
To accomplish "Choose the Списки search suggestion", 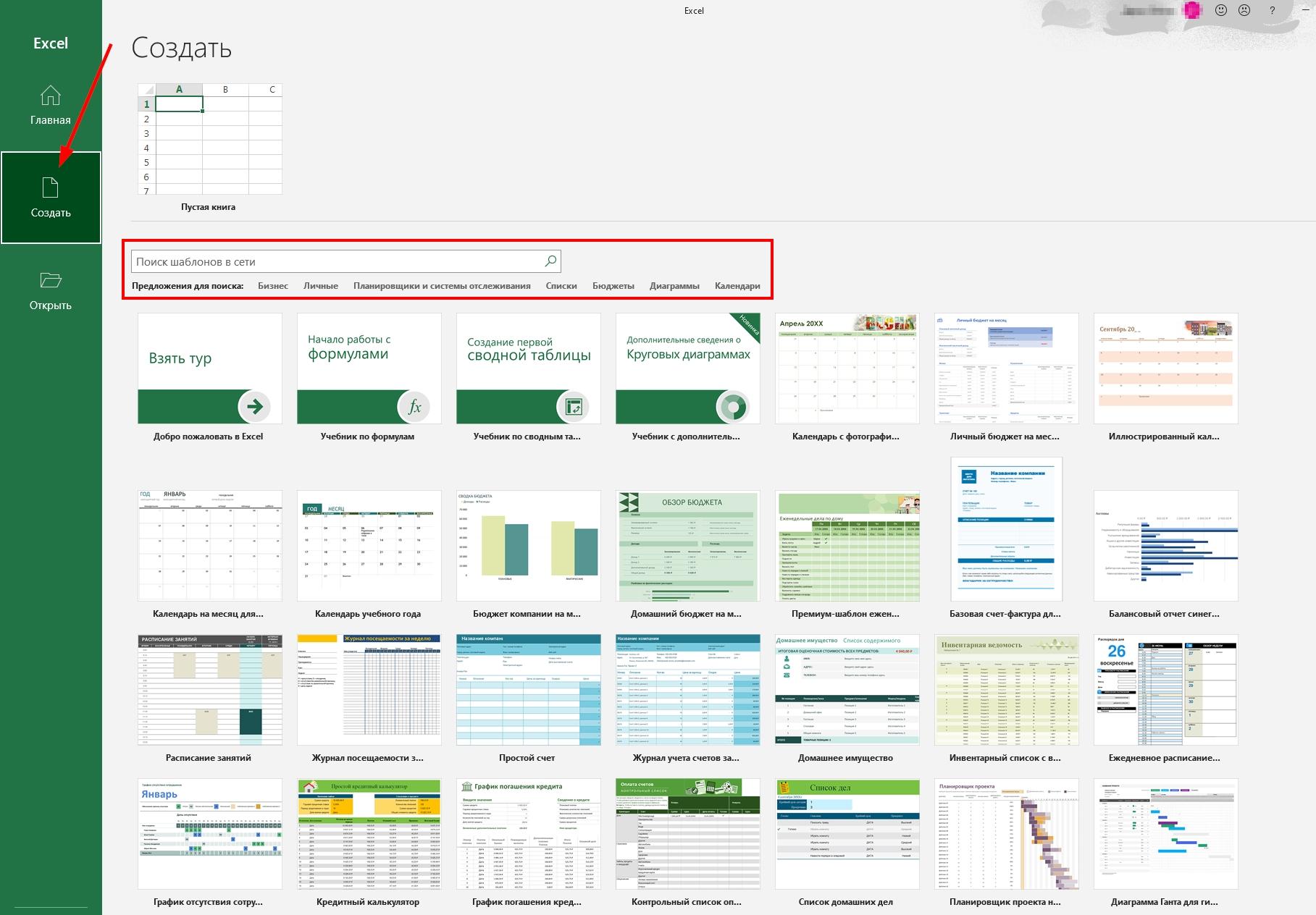I will pyautogui.click(x=561, y=286).
